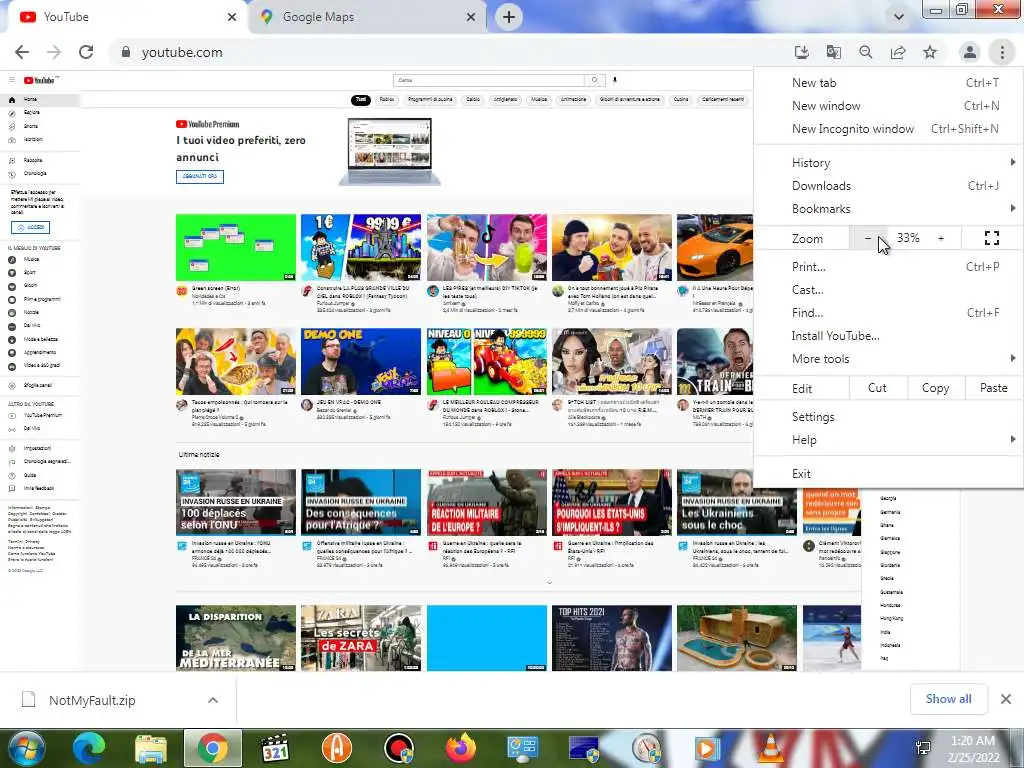The width and height of the screenshot is (1024, 768).
Task: Select Print... in the Chrome menu
Action: 888,266
